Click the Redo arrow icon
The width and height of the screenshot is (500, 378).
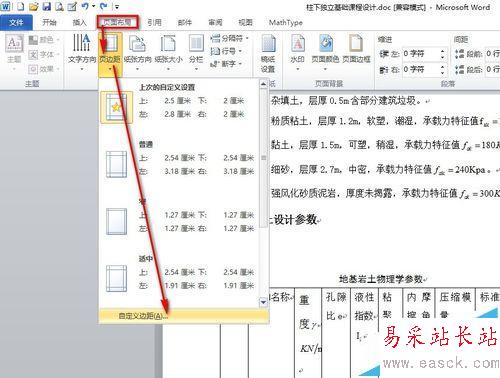(x=104, y=6)
